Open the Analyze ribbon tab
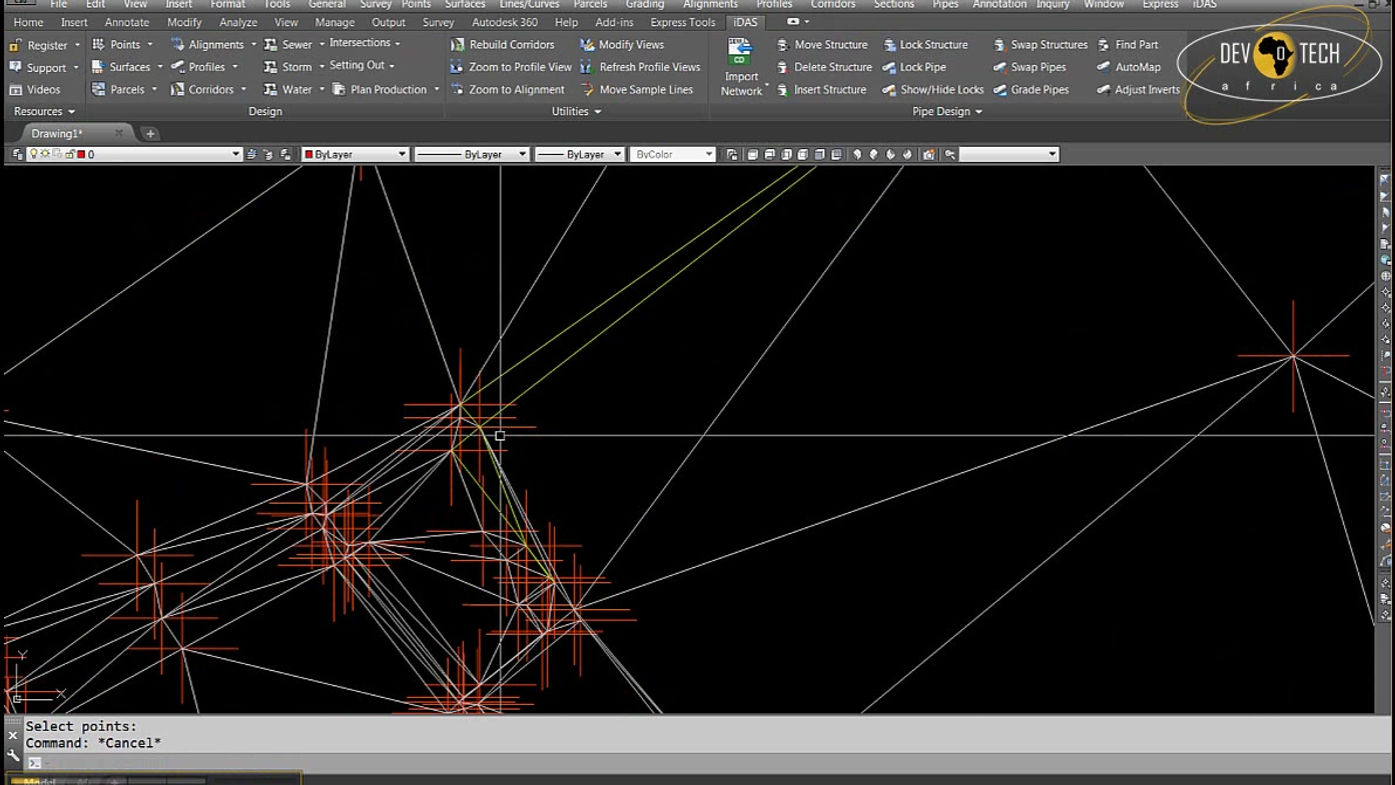 pos(238,22)
